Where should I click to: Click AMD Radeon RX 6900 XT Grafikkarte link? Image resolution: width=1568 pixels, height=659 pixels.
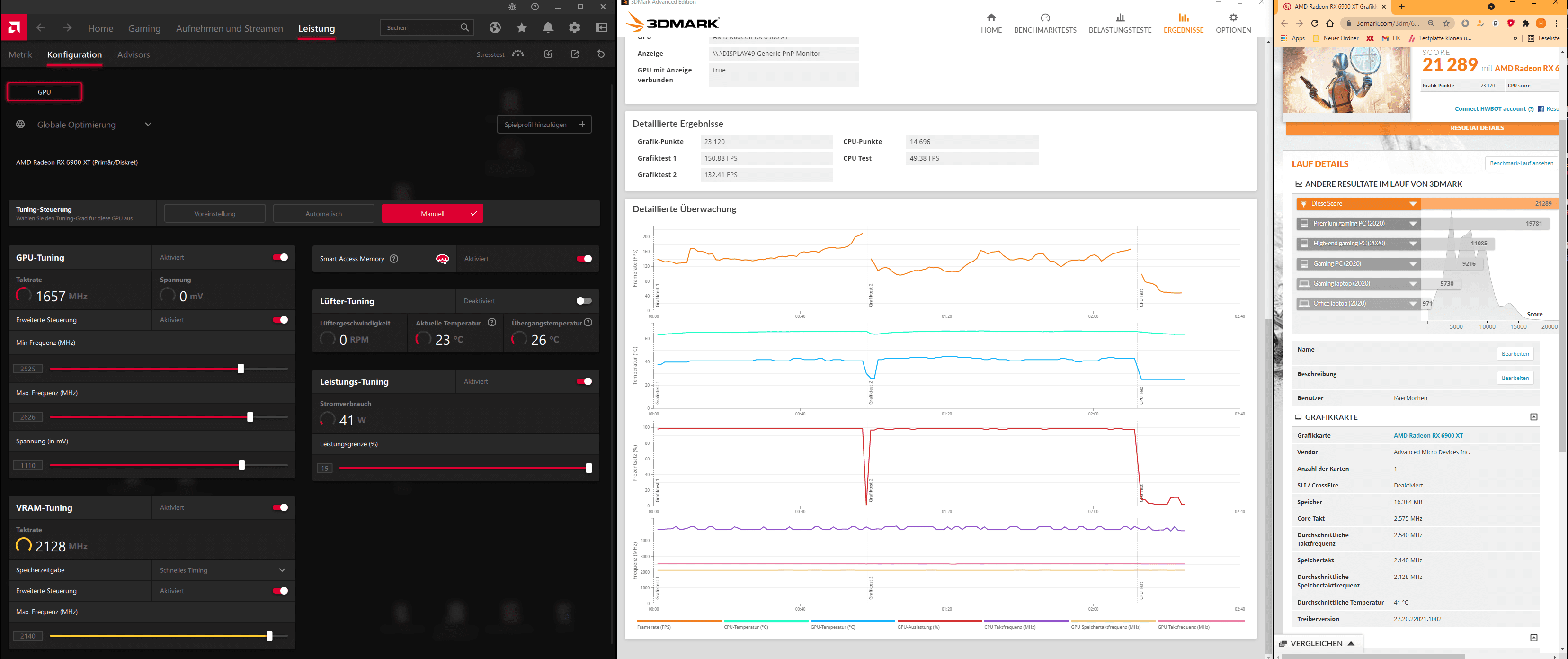pyautogui.click(x=1428, y=435)
